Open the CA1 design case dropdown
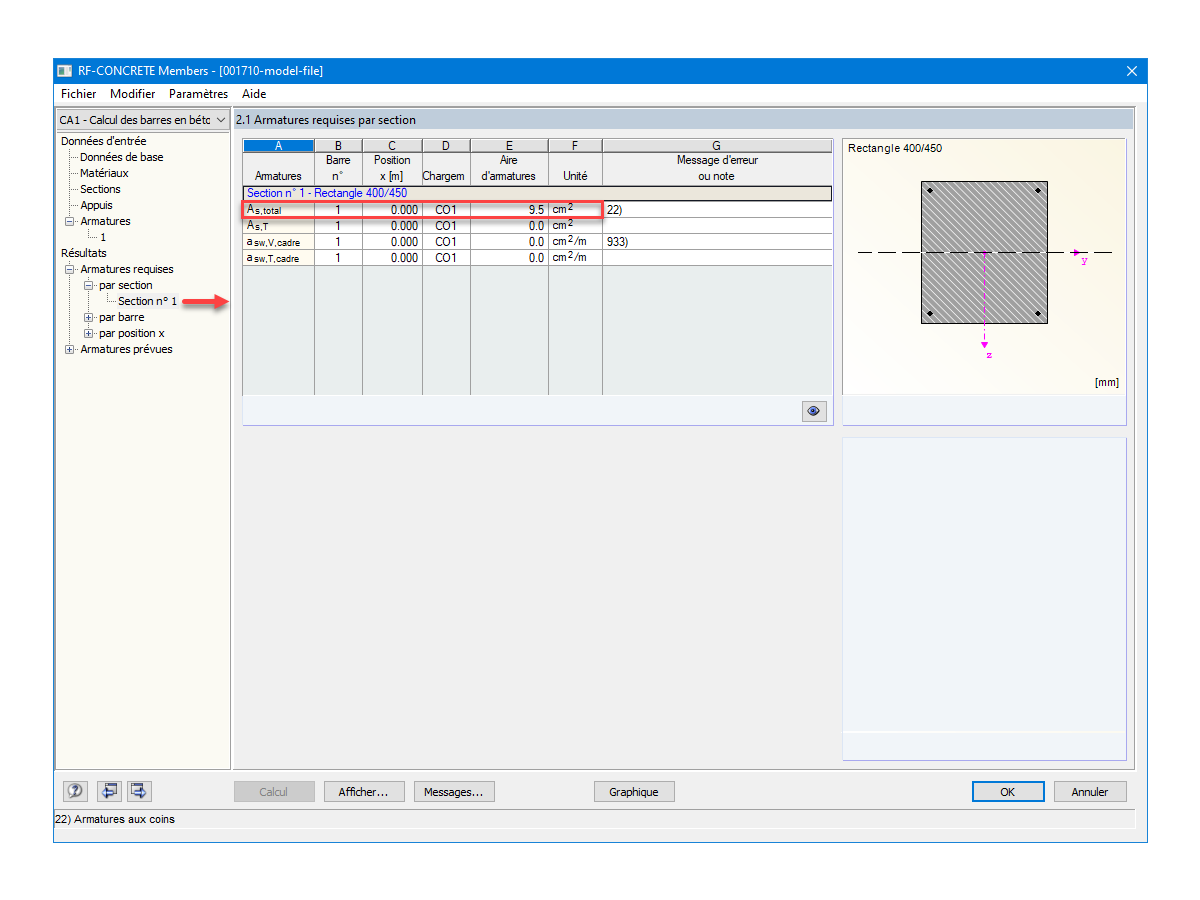Viewport: 1200px width, 900px height. pyautogui.click(x=143, y=120)
